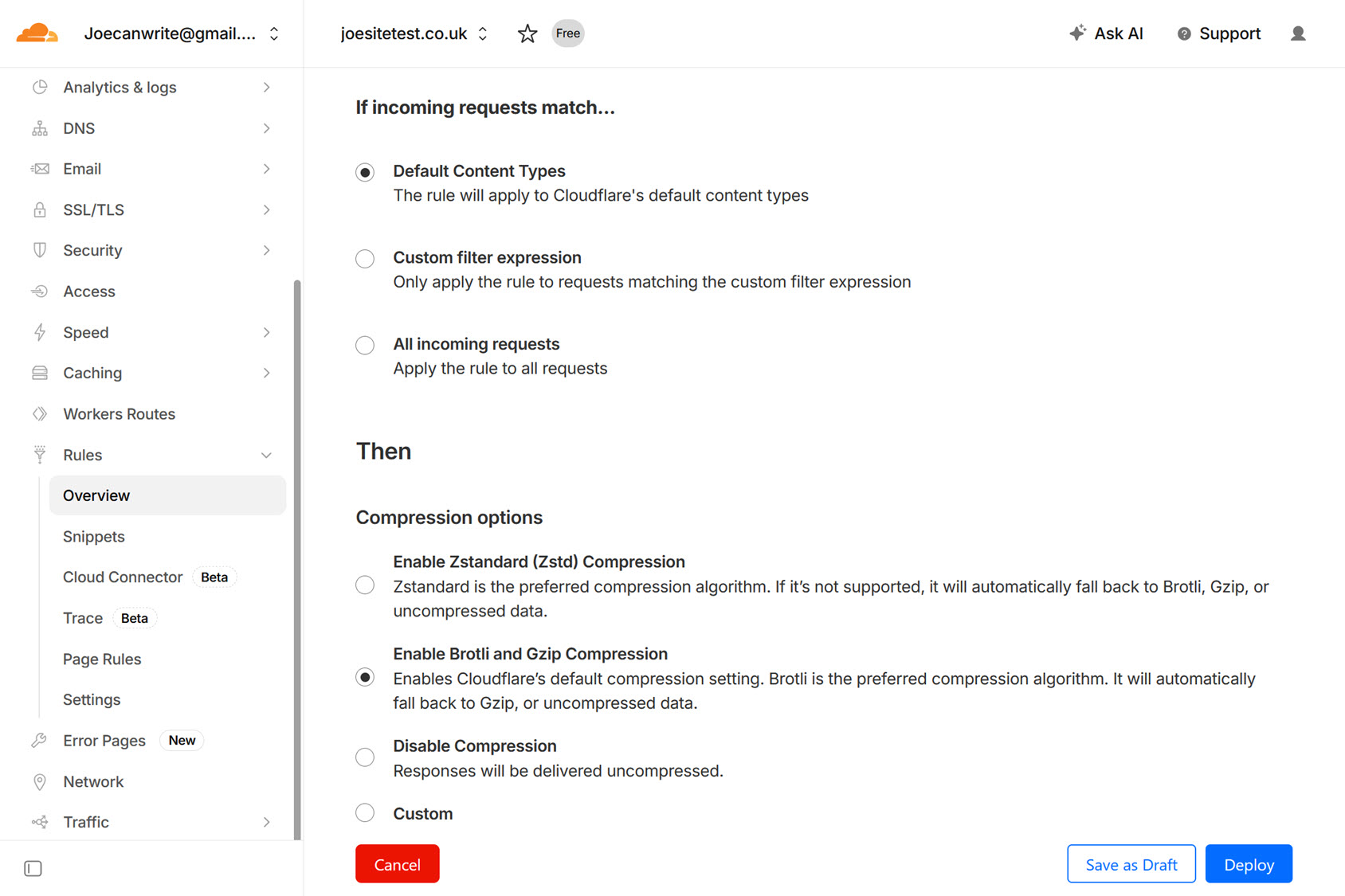Open the DNS section icon

tap(40, 127)
